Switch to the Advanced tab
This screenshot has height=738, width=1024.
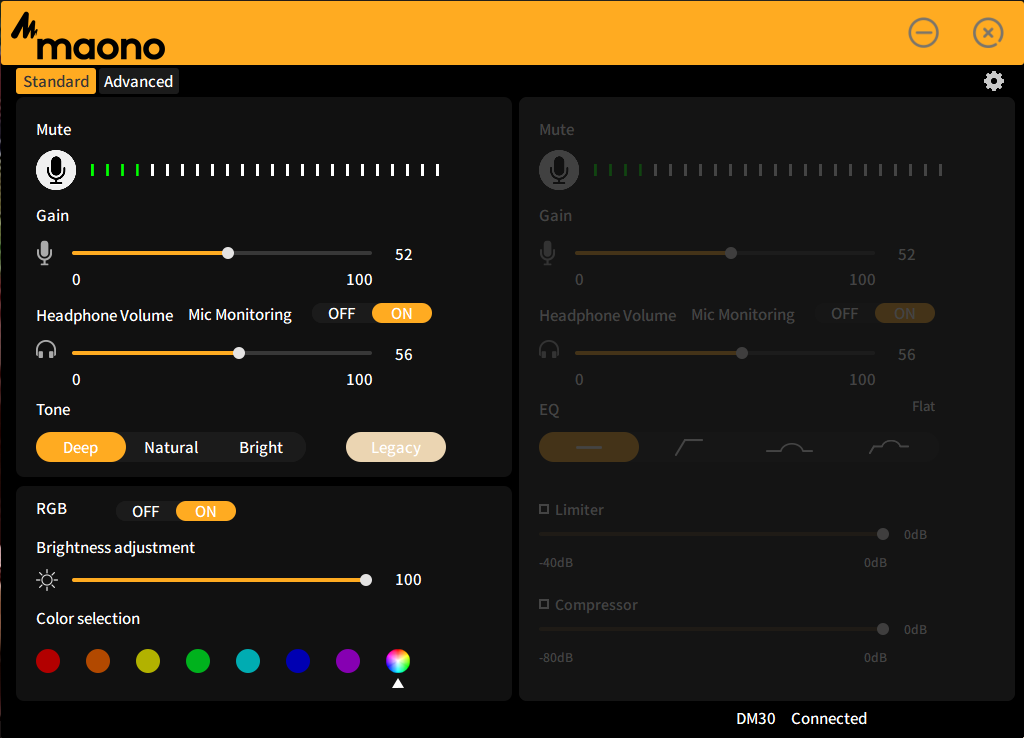tap(138, 81)
